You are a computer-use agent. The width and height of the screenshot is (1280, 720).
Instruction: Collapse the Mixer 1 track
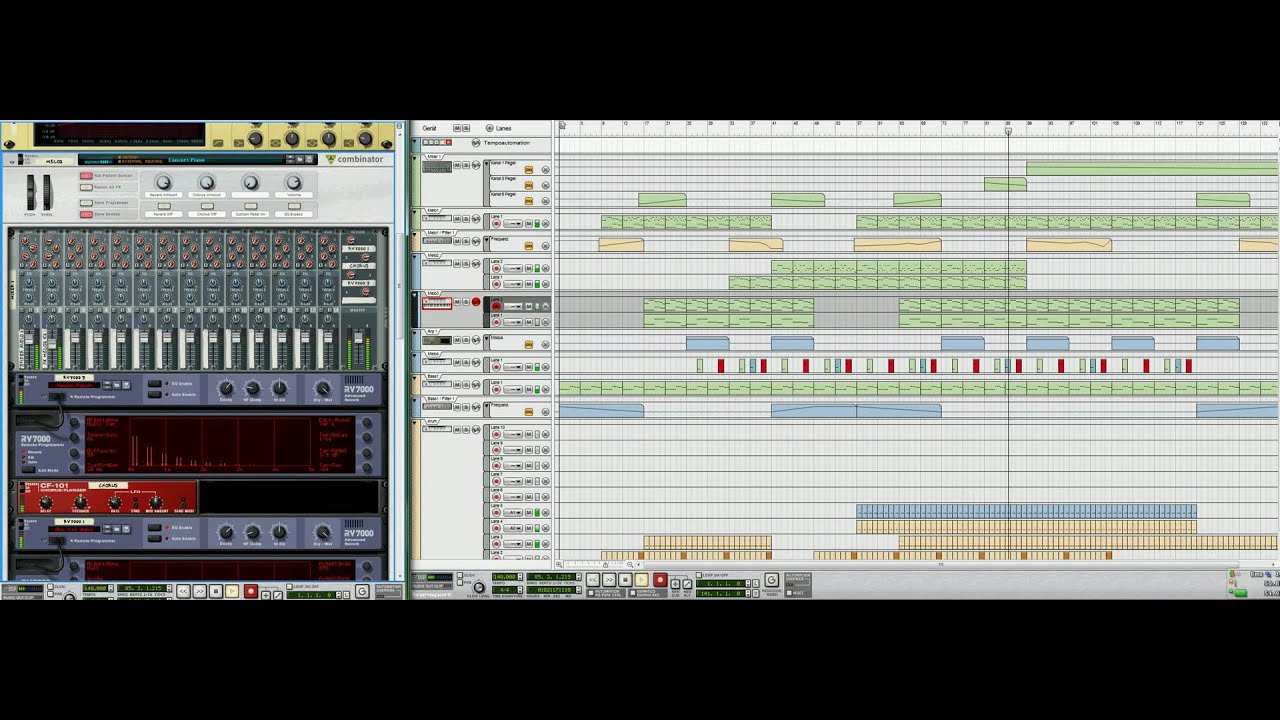pyautogui.click(x=414, y=158)
